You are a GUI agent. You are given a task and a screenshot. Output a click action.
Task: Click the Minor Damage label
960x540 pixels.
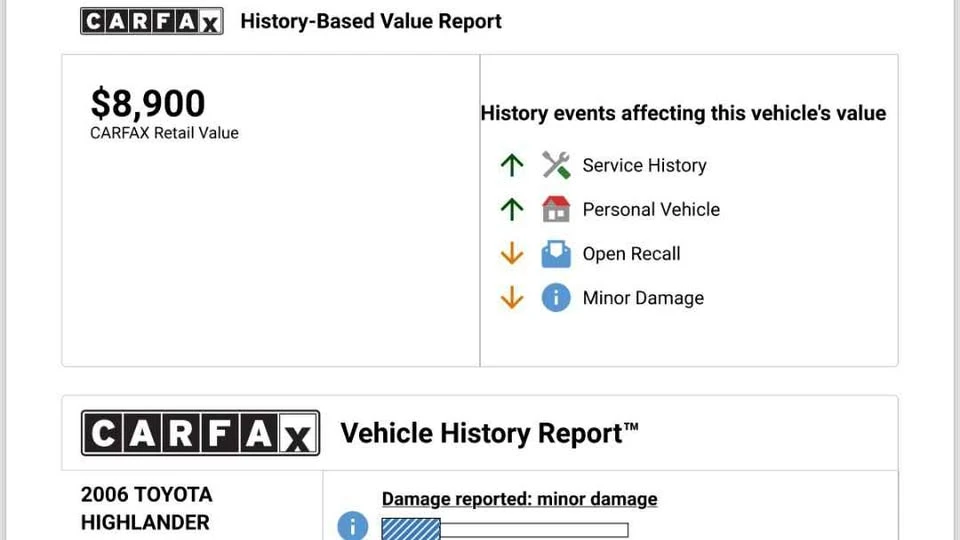tap(643, 298)
